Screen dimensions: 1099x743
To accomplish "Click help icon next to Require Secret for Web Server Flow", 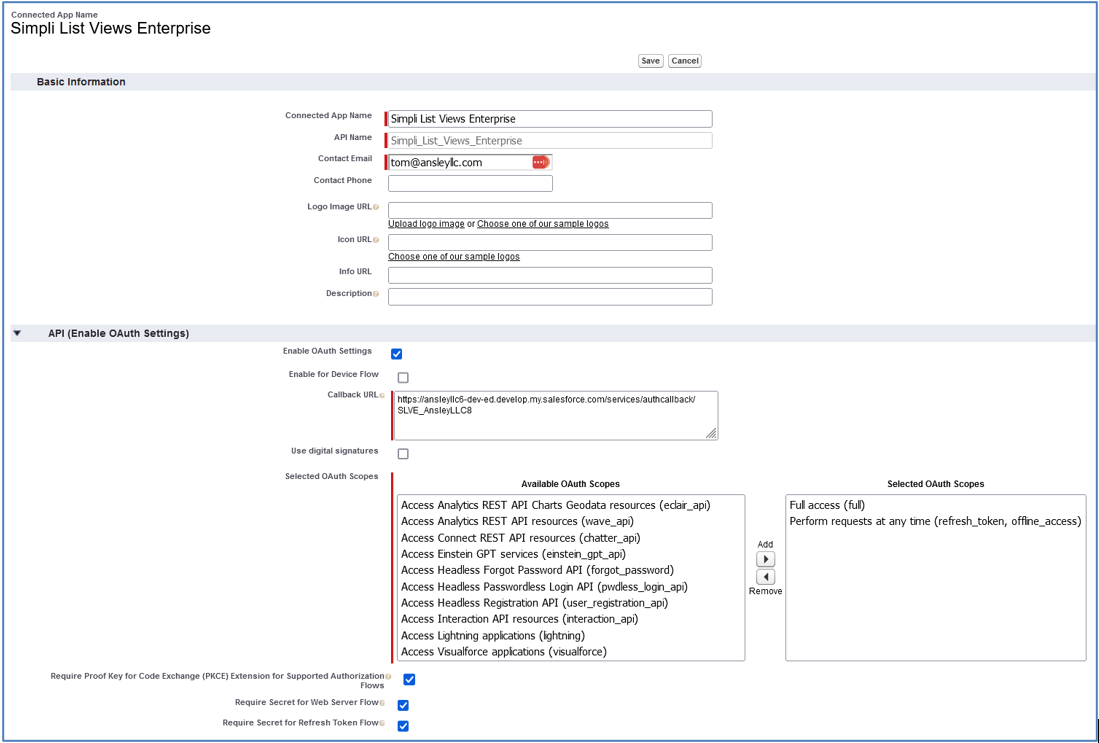I will coord(382,702).
